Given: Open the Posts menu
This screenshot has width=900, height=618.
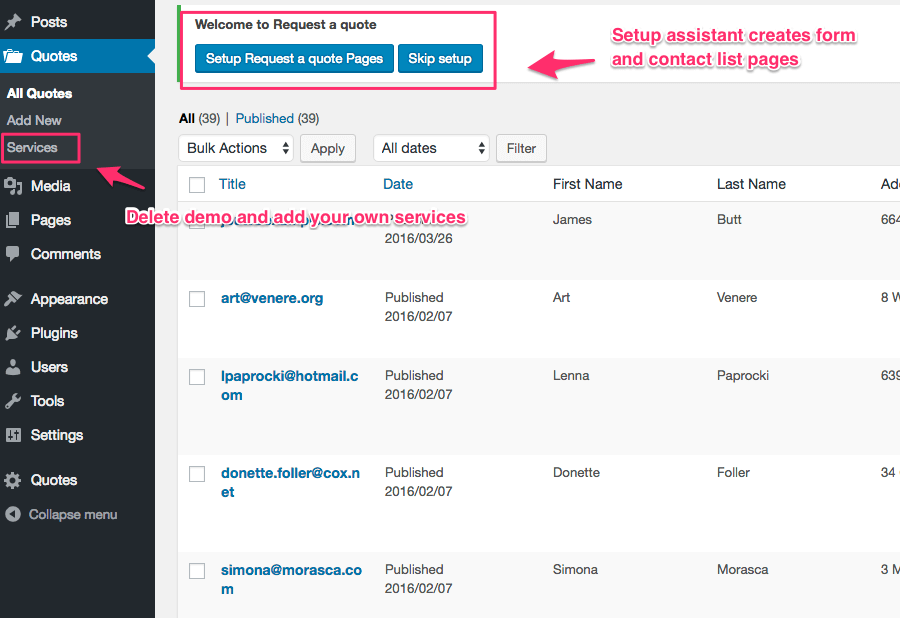Looking at the screenshot, I should pos(49,22).
